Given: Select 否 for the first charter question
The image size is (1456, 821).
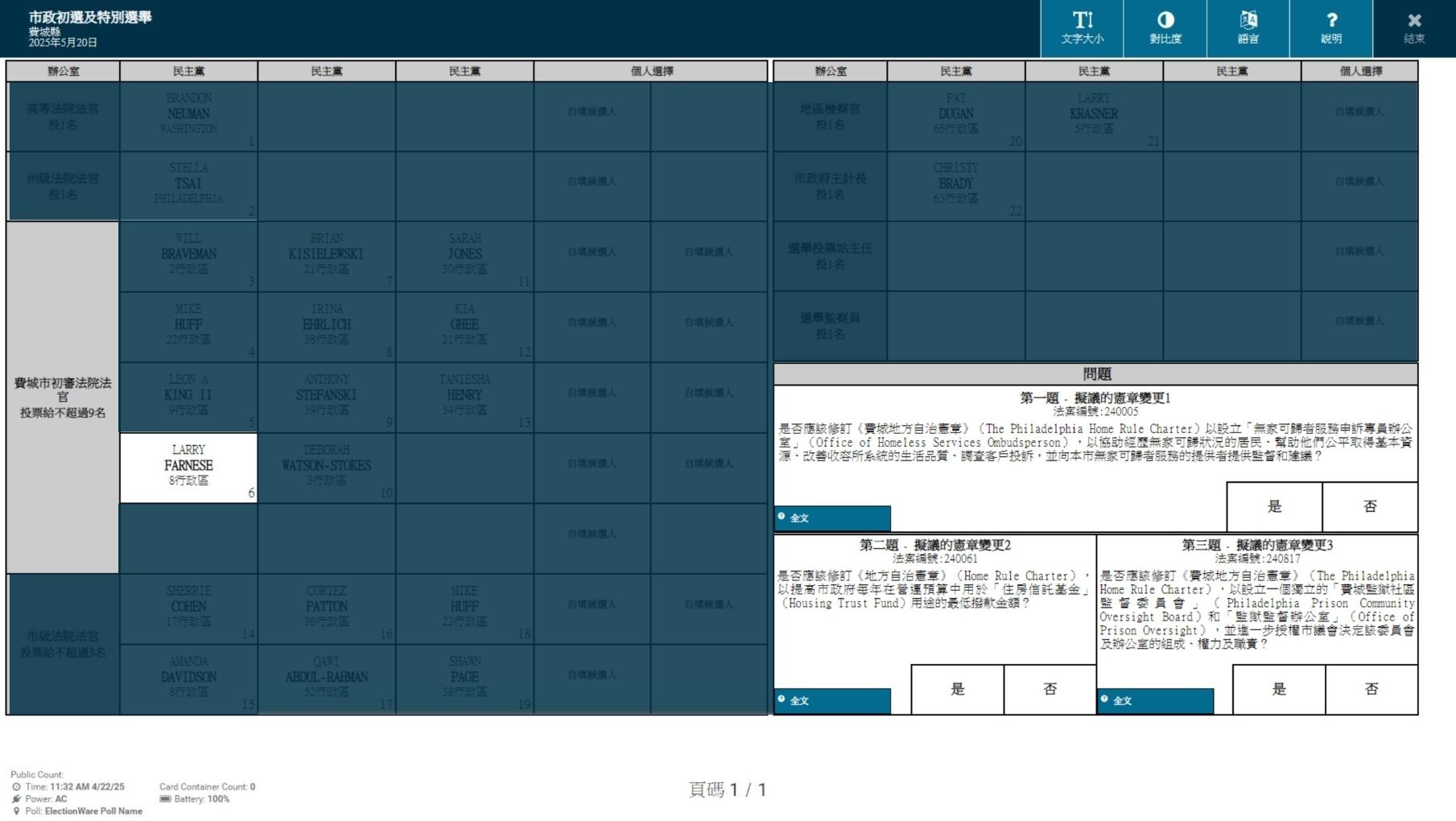Looking at the screenshot, I should pyautogui.click(x=1370, y=506).
